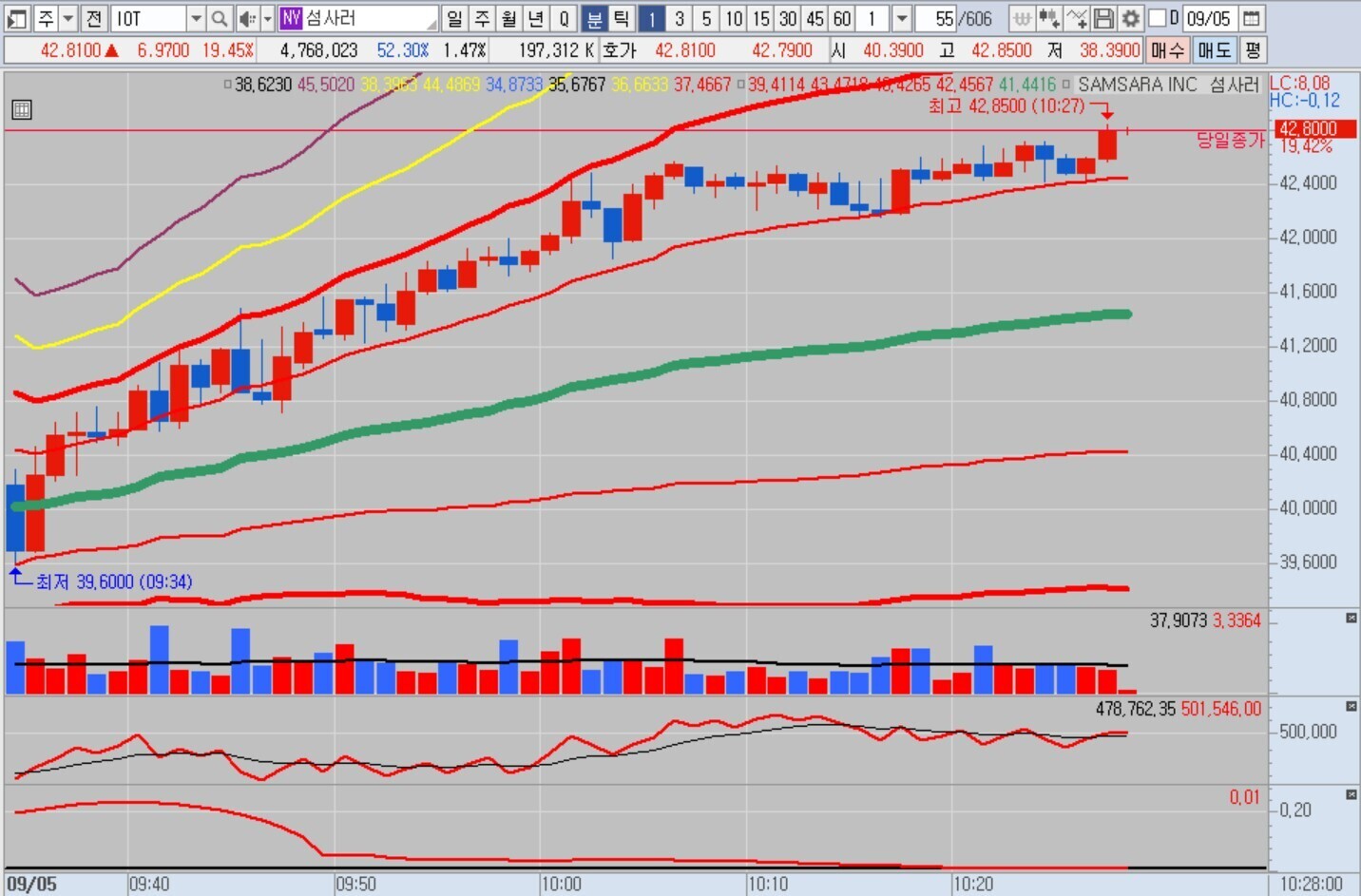Select the 주 weekly chart period
This screenshot has height=896, width=1361.
(482, 18)
